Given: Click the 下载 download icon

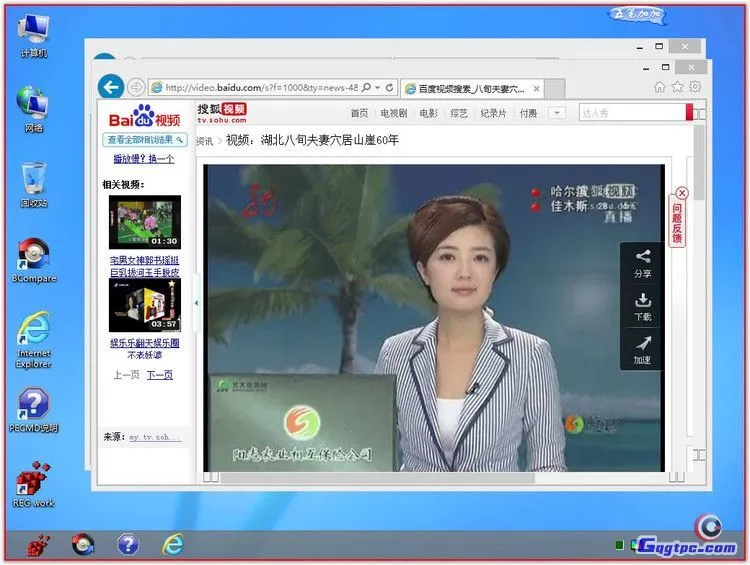Looking at the screenshot, I should pos(643,307).
